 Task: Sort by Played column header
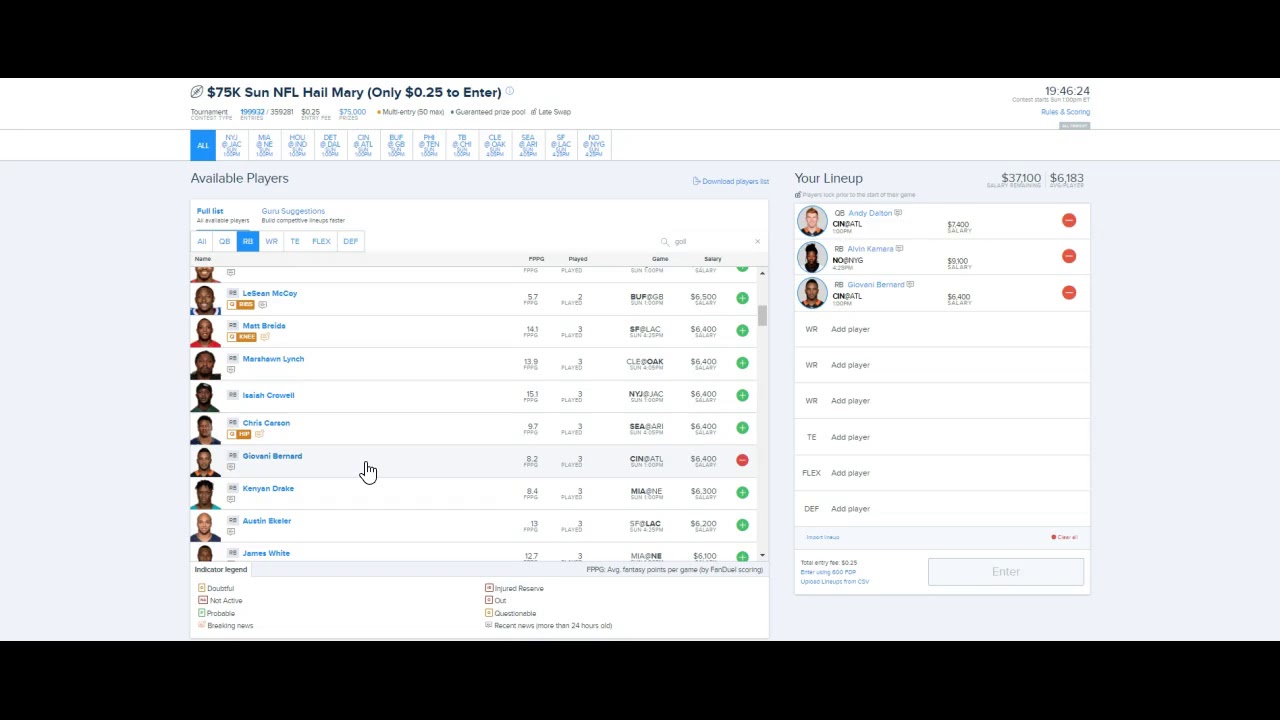pos(578,259)
